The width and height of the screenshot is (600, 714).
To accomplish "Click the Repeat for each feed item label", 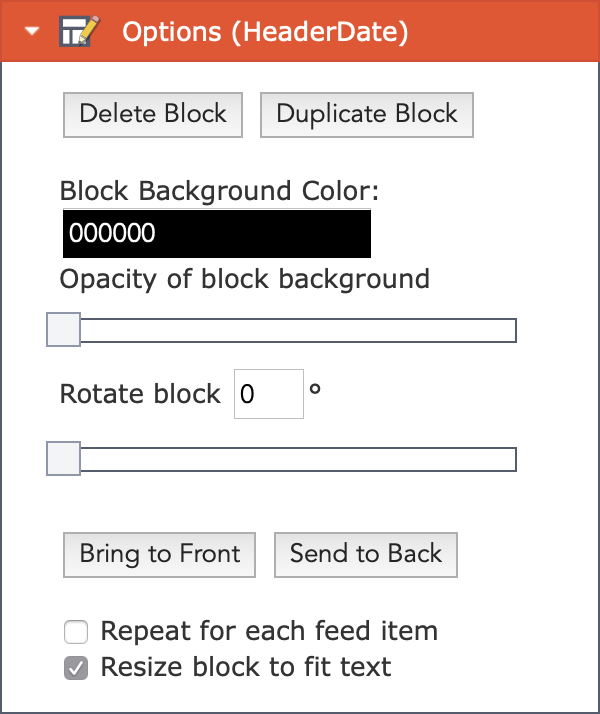I will tap(269, 631).
